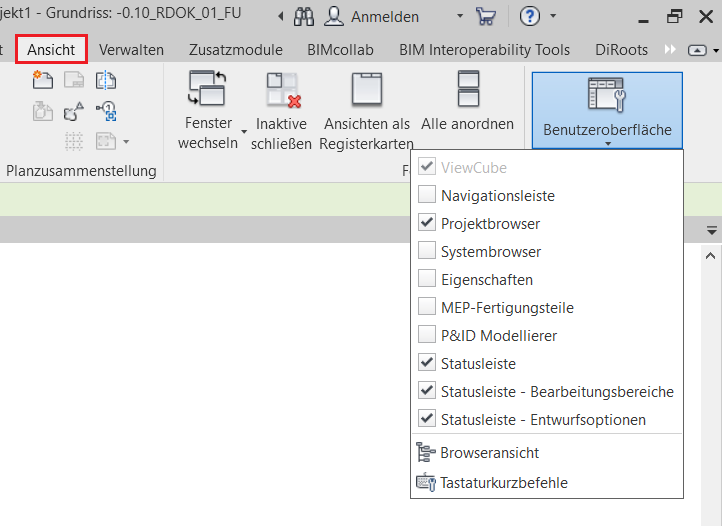Enable the Navigationsleiste checkbox
The image size is (722, 526).
(x=427, y=194)
